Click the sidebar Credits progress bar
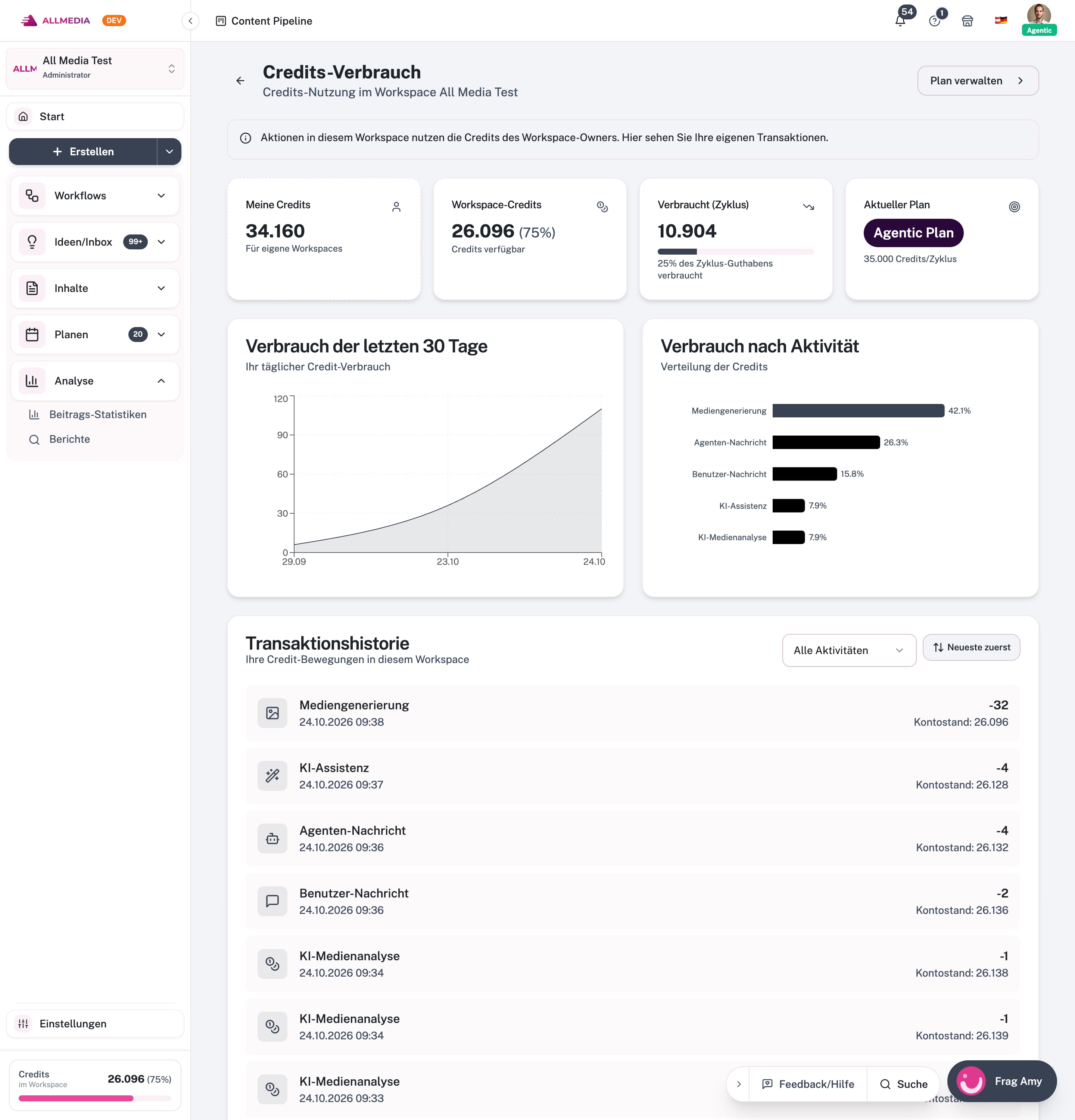 click(x=95, y=1098)
